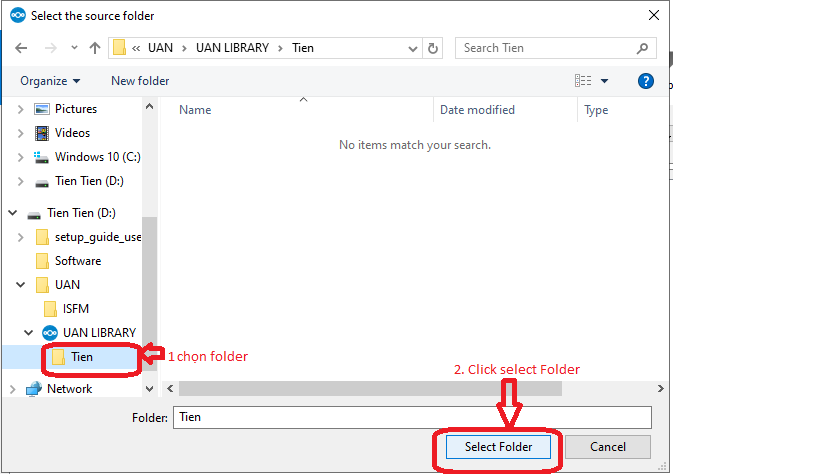Sort by Date modified column

pos(477,110)
